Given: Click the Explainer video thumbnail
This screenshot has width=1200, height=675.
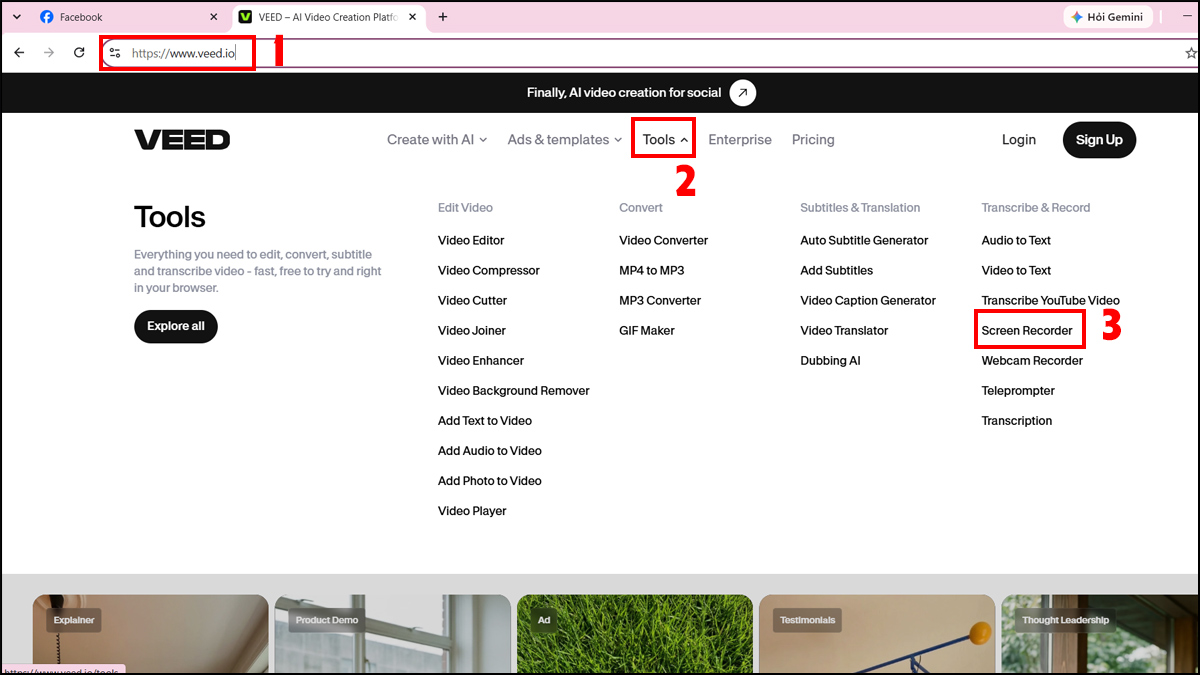Looking at the screenshot, I should (150, 633).
